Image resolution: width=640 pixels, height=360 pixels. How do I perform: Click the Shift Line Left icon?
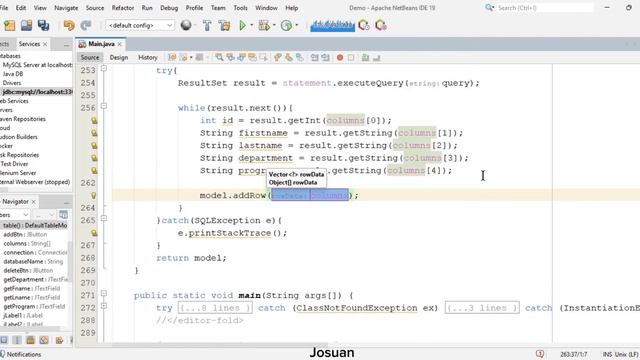coord(314,58)
